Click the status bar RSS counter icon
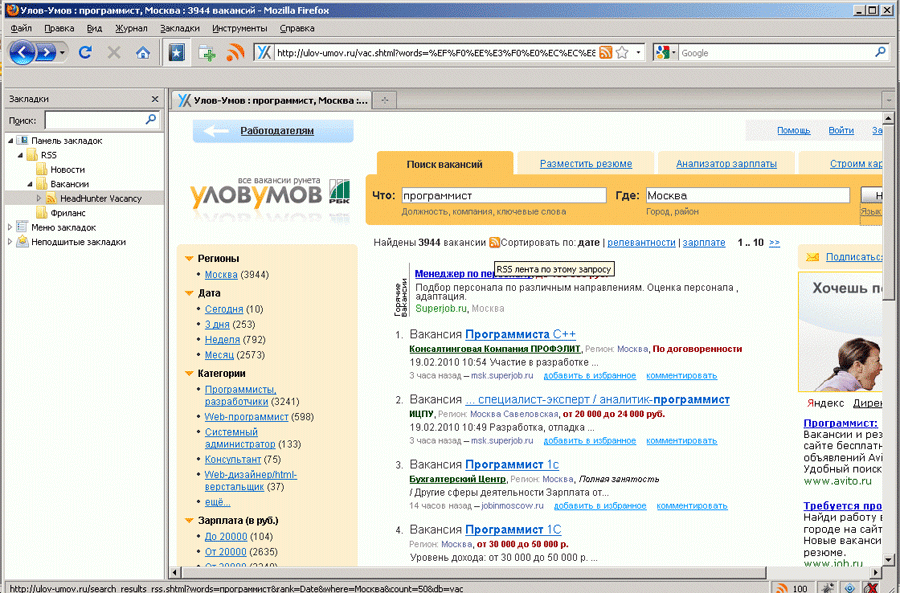Viewport: 900px width, 593px height. pos(781,588)
